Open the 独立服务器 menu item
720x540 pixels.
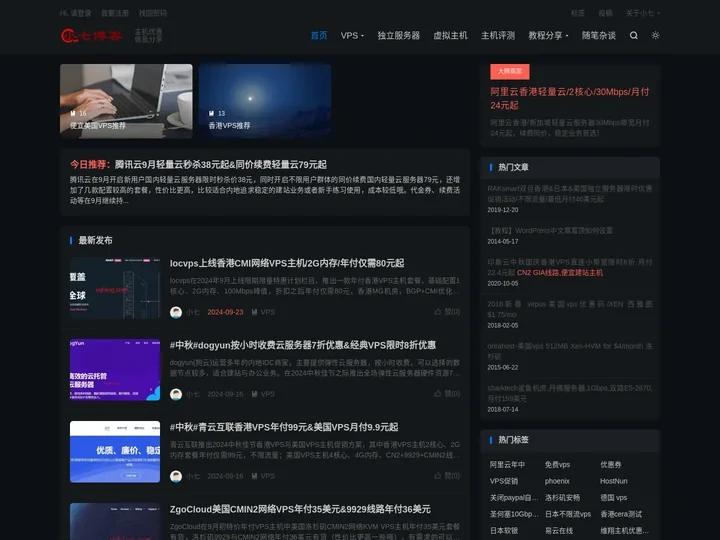tap(399, 35)
